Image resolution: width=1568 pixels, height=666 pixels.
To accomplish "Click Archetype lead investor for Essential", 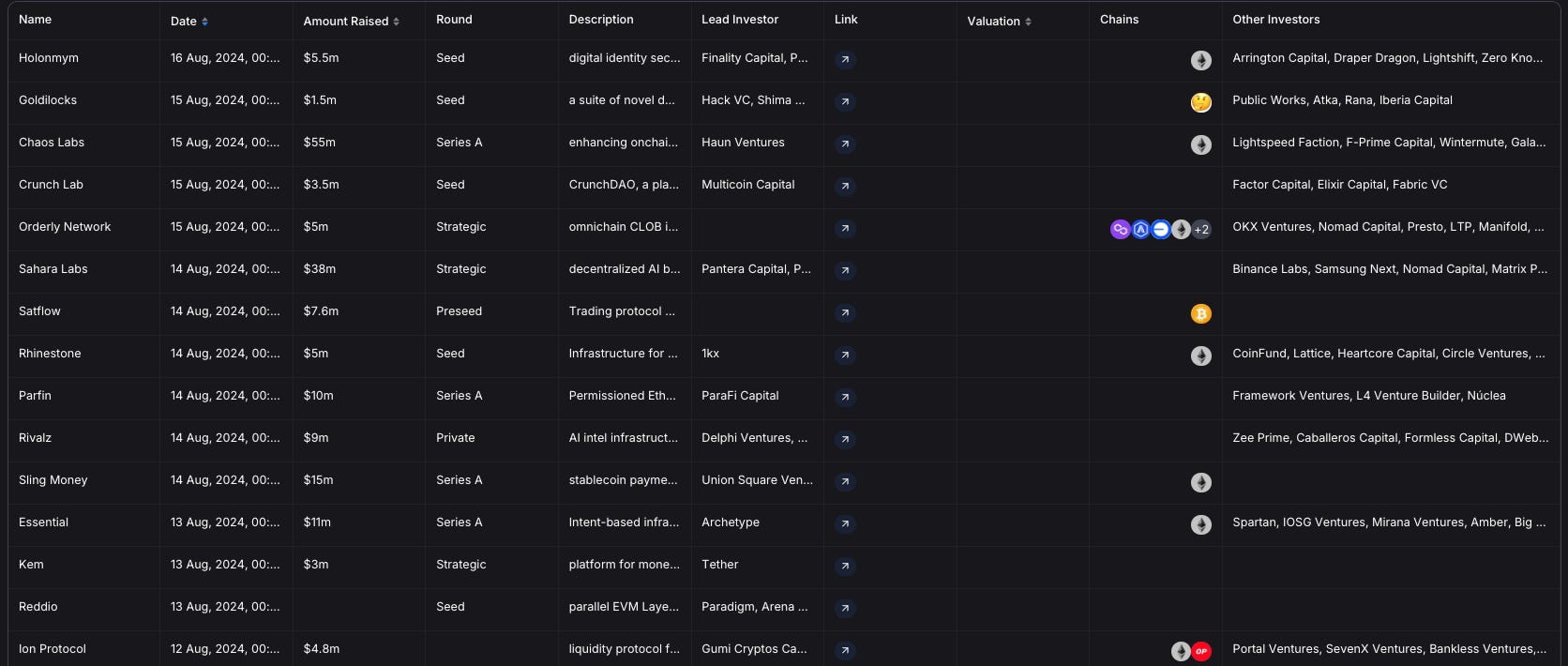I will (x=731, y=522).
